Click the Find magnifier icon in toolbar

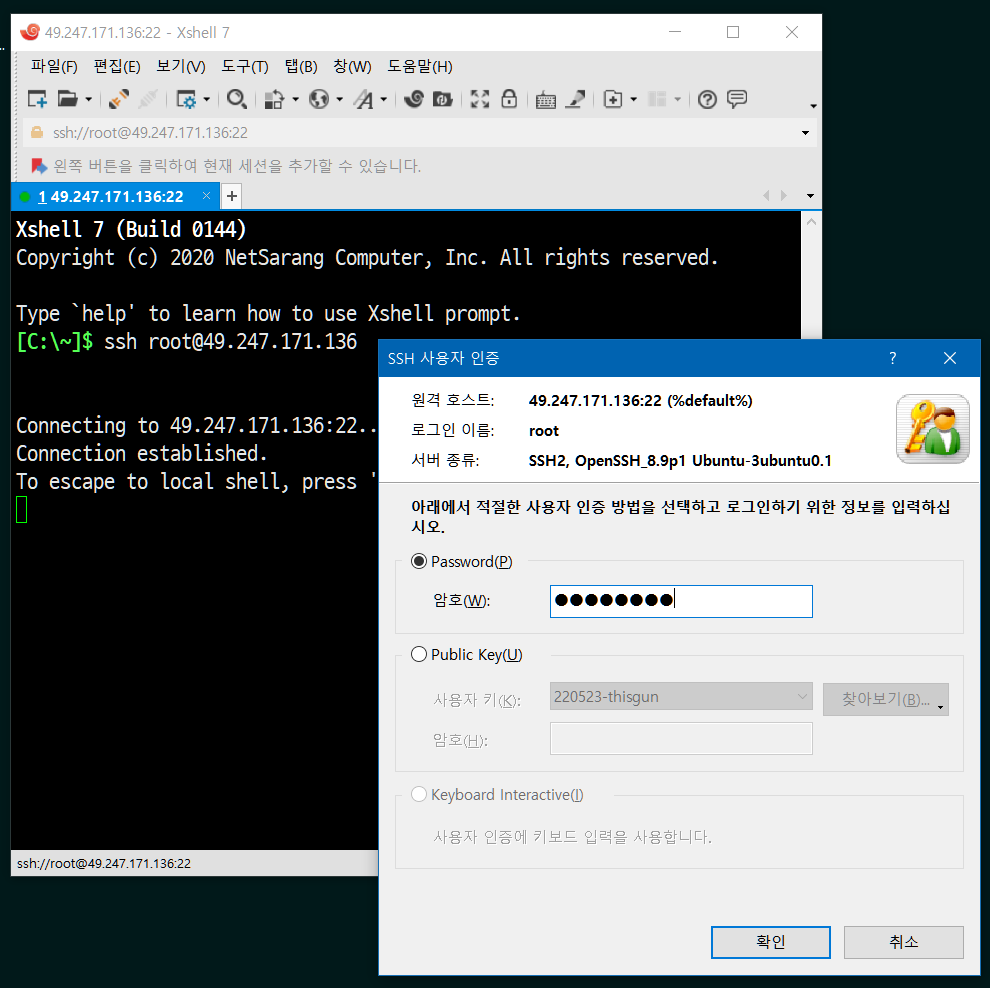(x=236, y=99)
